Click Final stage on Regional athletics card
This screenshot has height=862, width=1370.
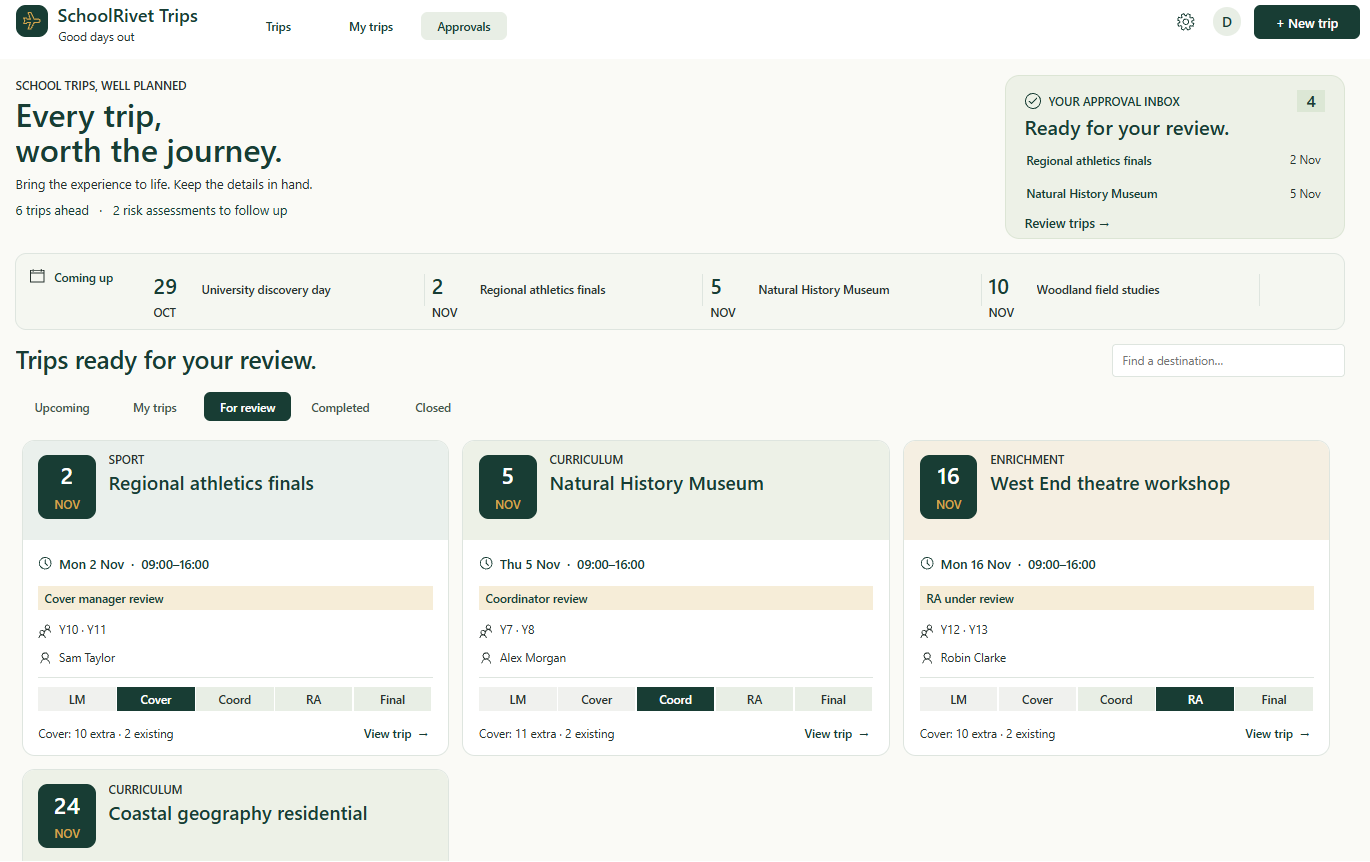coord(393,699)
